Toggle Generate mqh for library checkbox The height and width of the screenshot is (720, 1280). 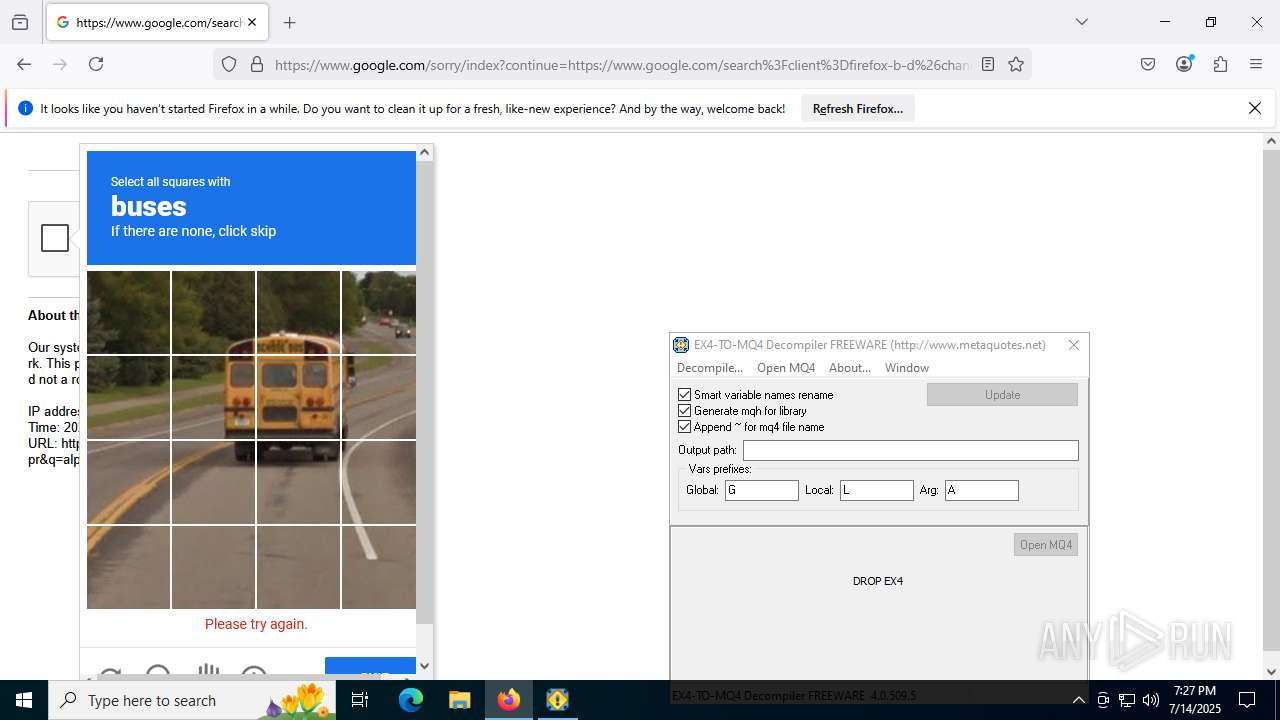[x=685, y=411]
